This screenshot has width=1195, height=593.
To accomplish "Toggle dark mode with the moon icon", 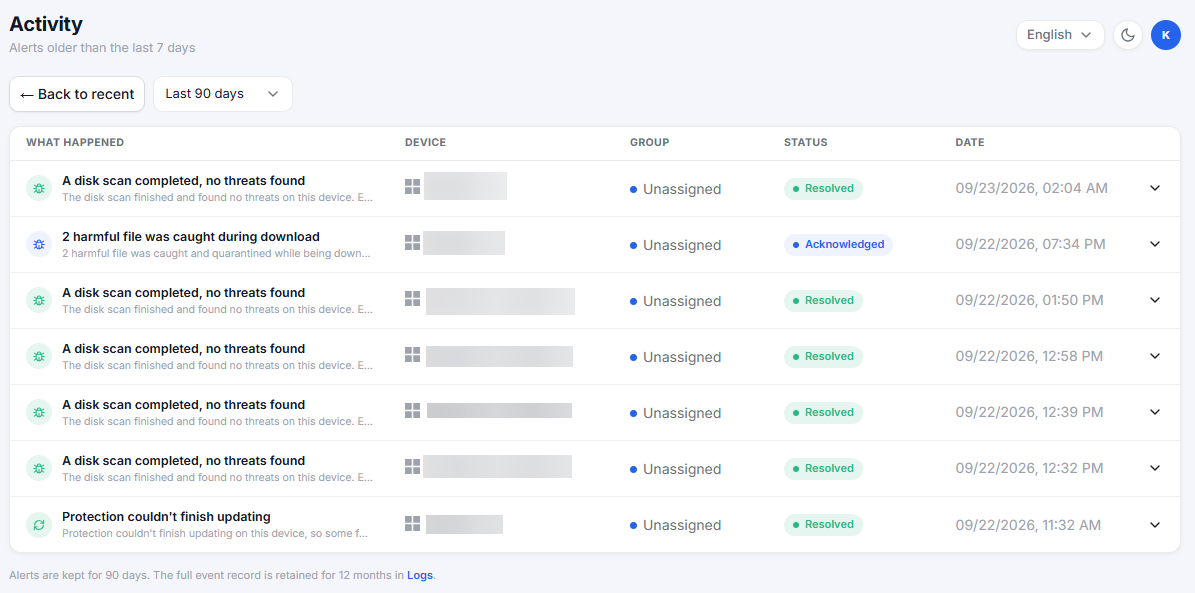I will coord(1128,35).
